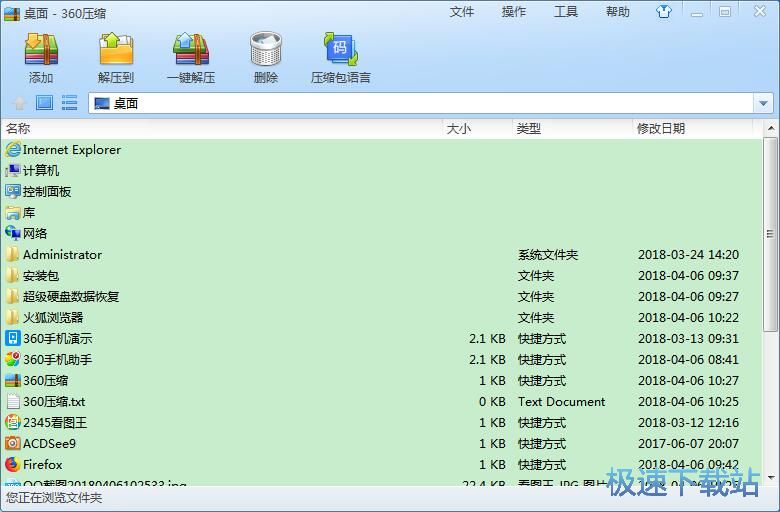Switch to large icon view

point(44,103)
